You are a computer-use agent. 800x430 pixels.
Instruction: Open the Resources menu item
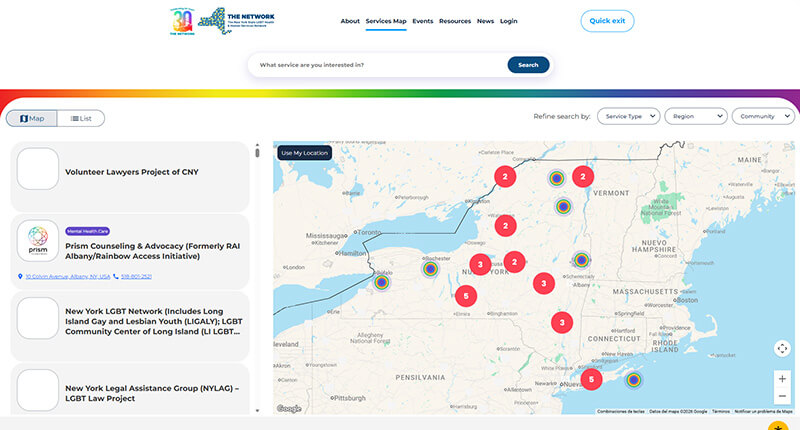[x=455, y=21]
